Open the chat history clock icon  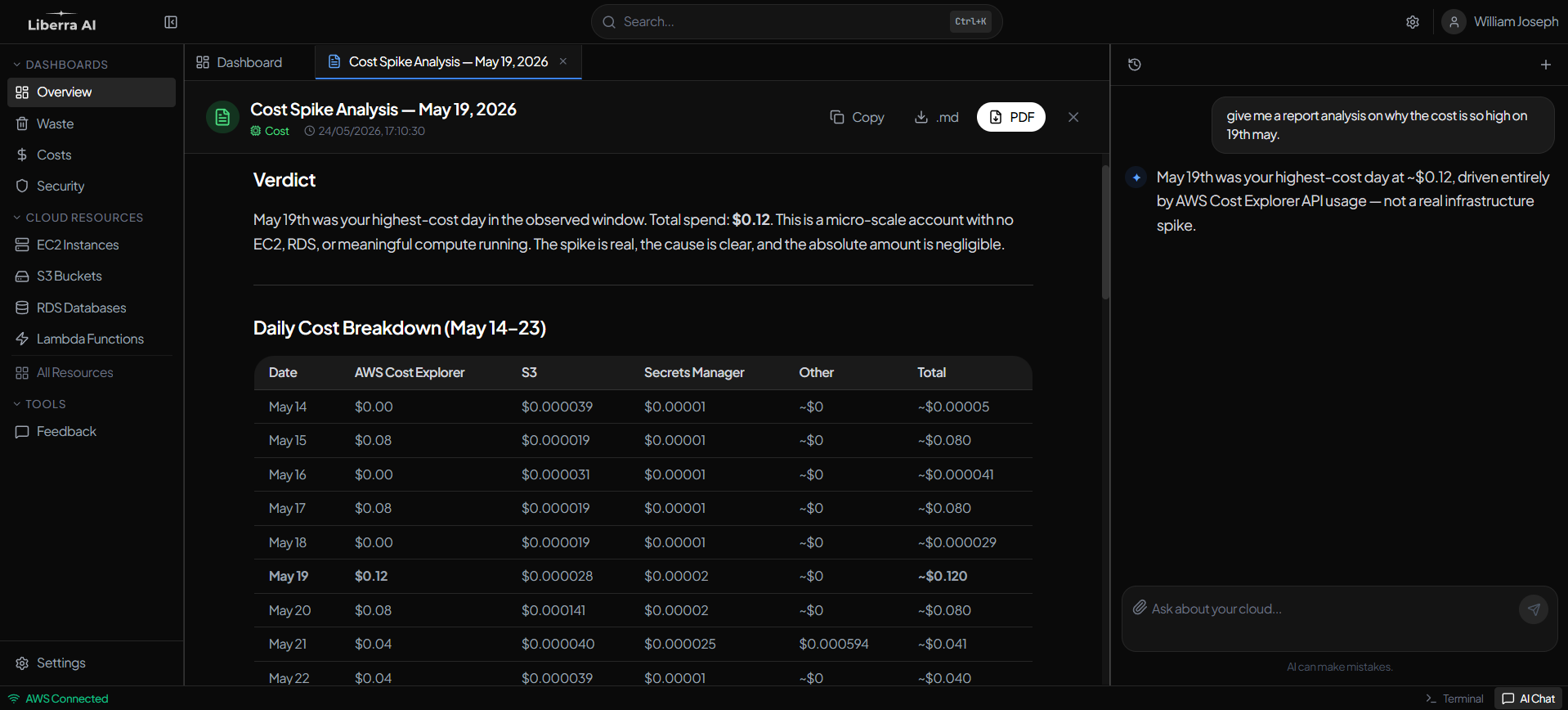click(1135, 65)
